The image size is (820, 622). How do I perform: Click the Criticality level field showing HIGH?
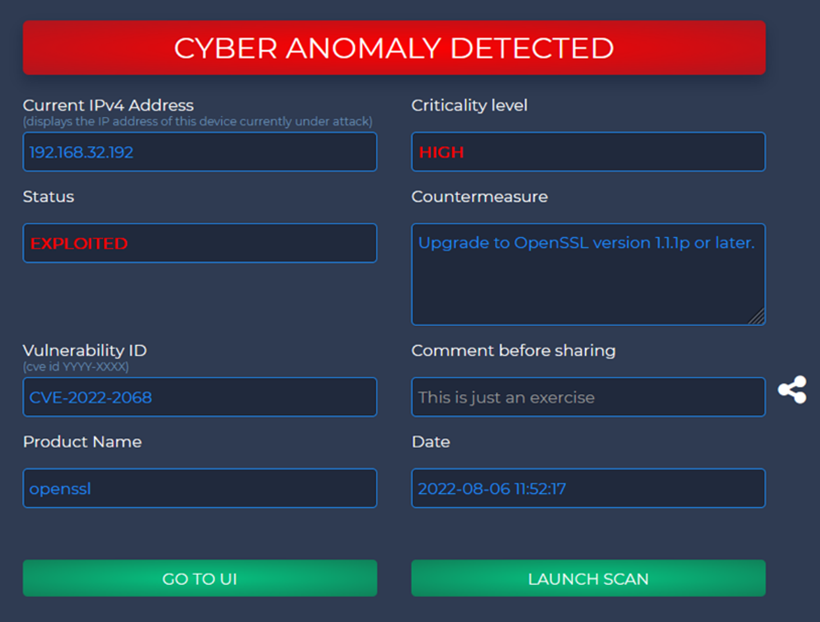(x=588, y=152)
